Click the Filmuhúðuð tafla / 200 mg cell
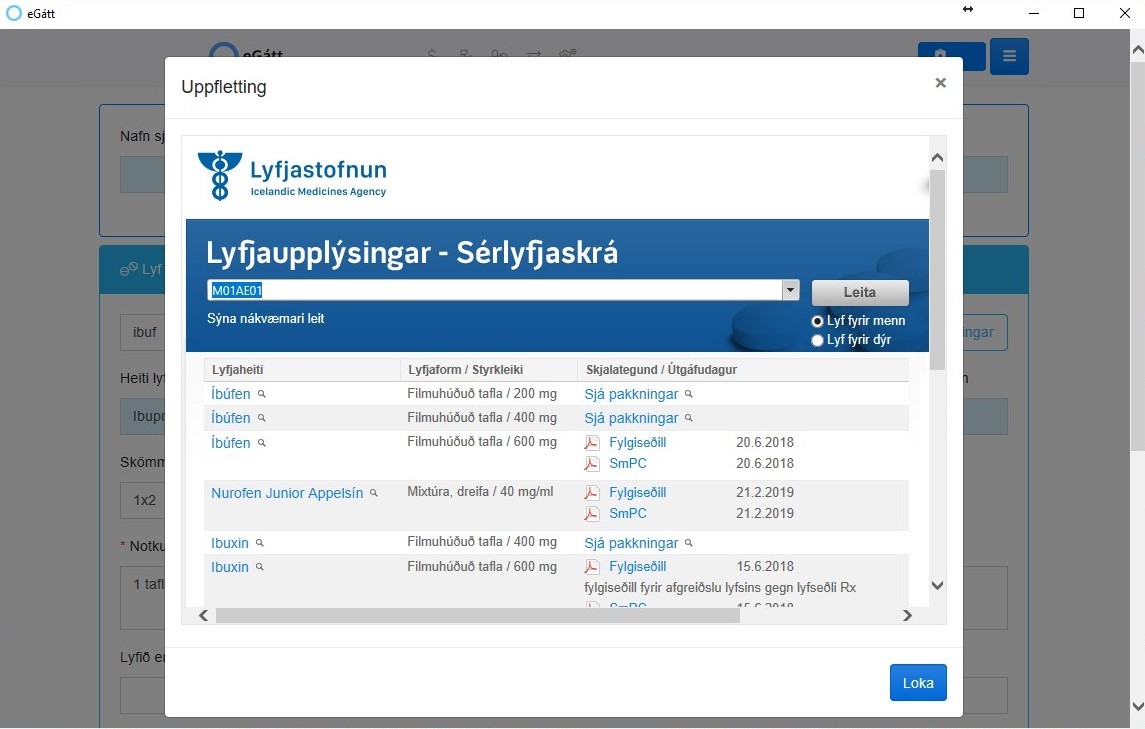1145x729 pixels. [x=482, y=394]
